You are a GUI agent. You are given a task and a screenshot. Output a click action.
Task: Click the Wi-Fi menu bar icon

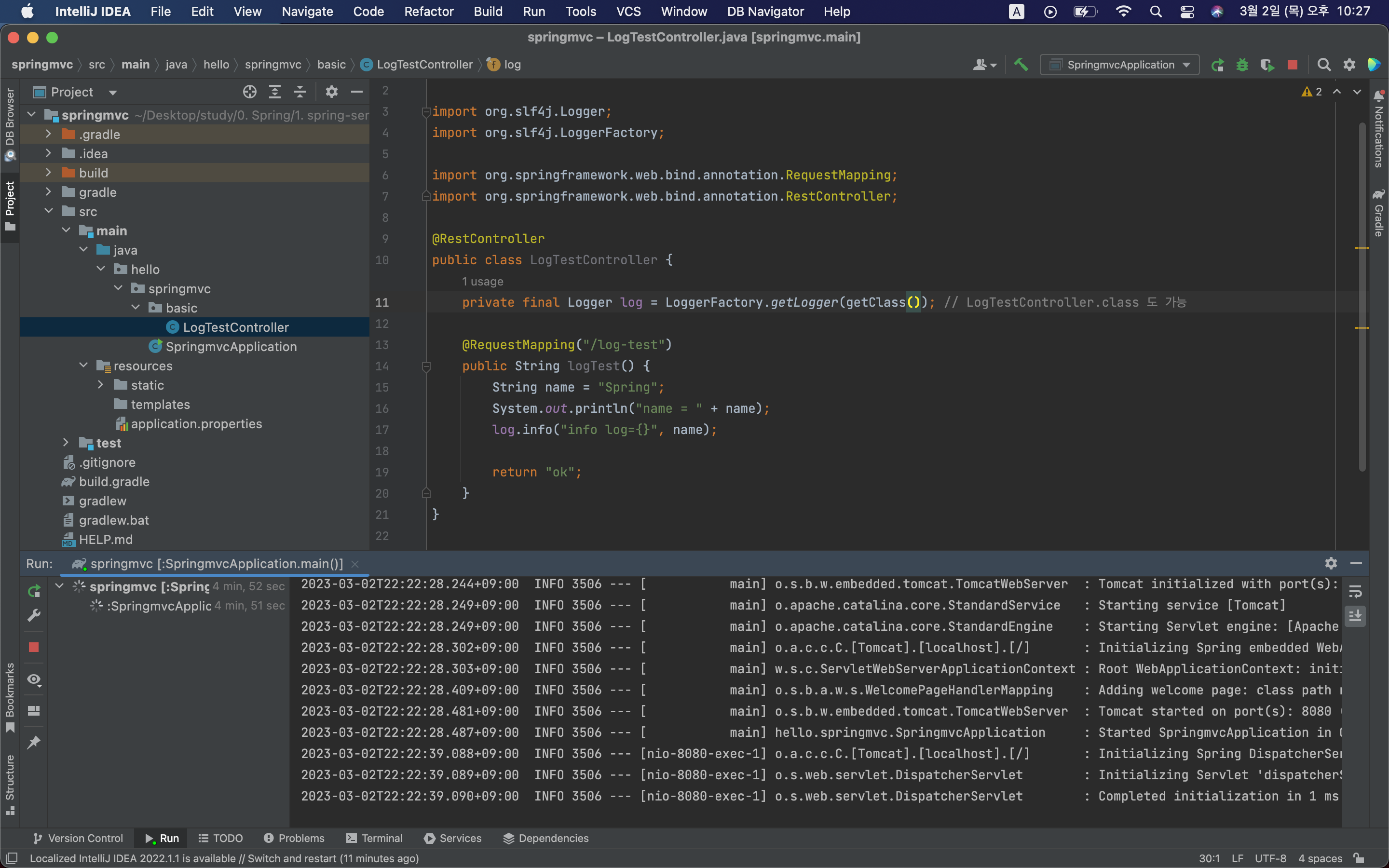pos(1123,12)
